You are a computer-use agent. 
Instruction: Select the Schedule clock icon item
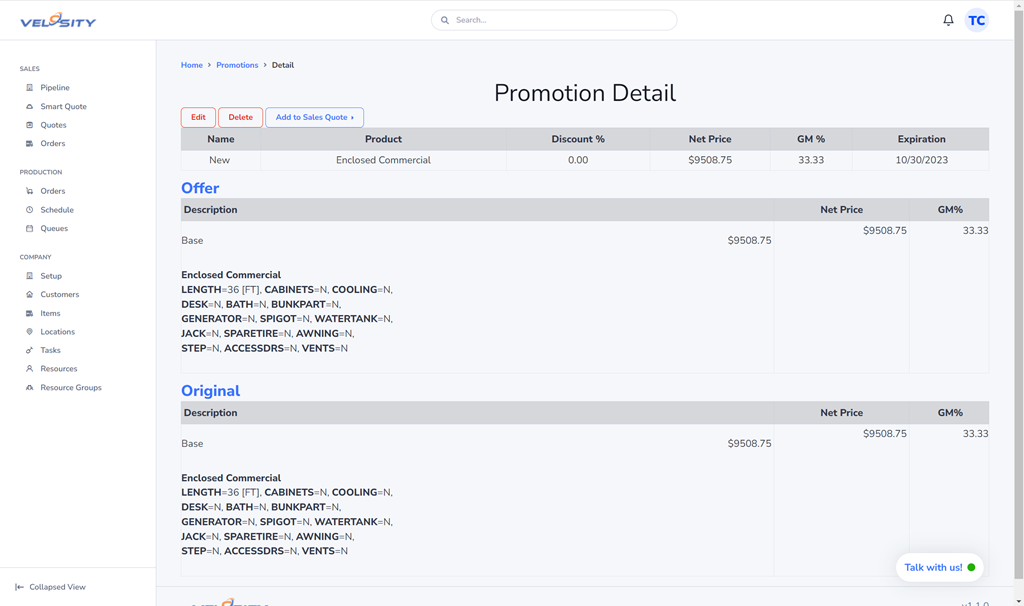tap(56, 210)
